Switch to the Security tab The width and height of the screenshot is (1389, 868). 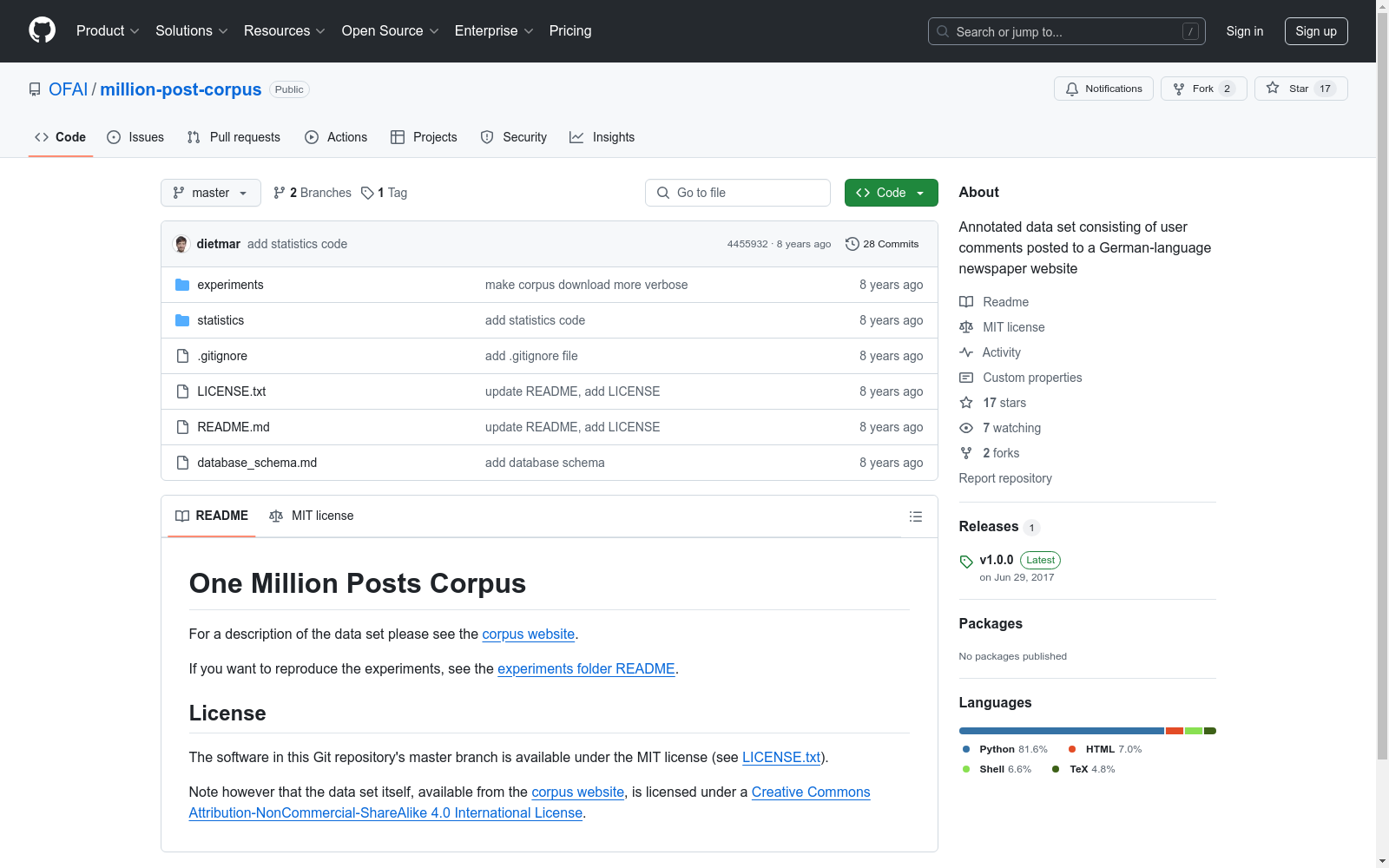pyautogui.click(x=514, y=137)
